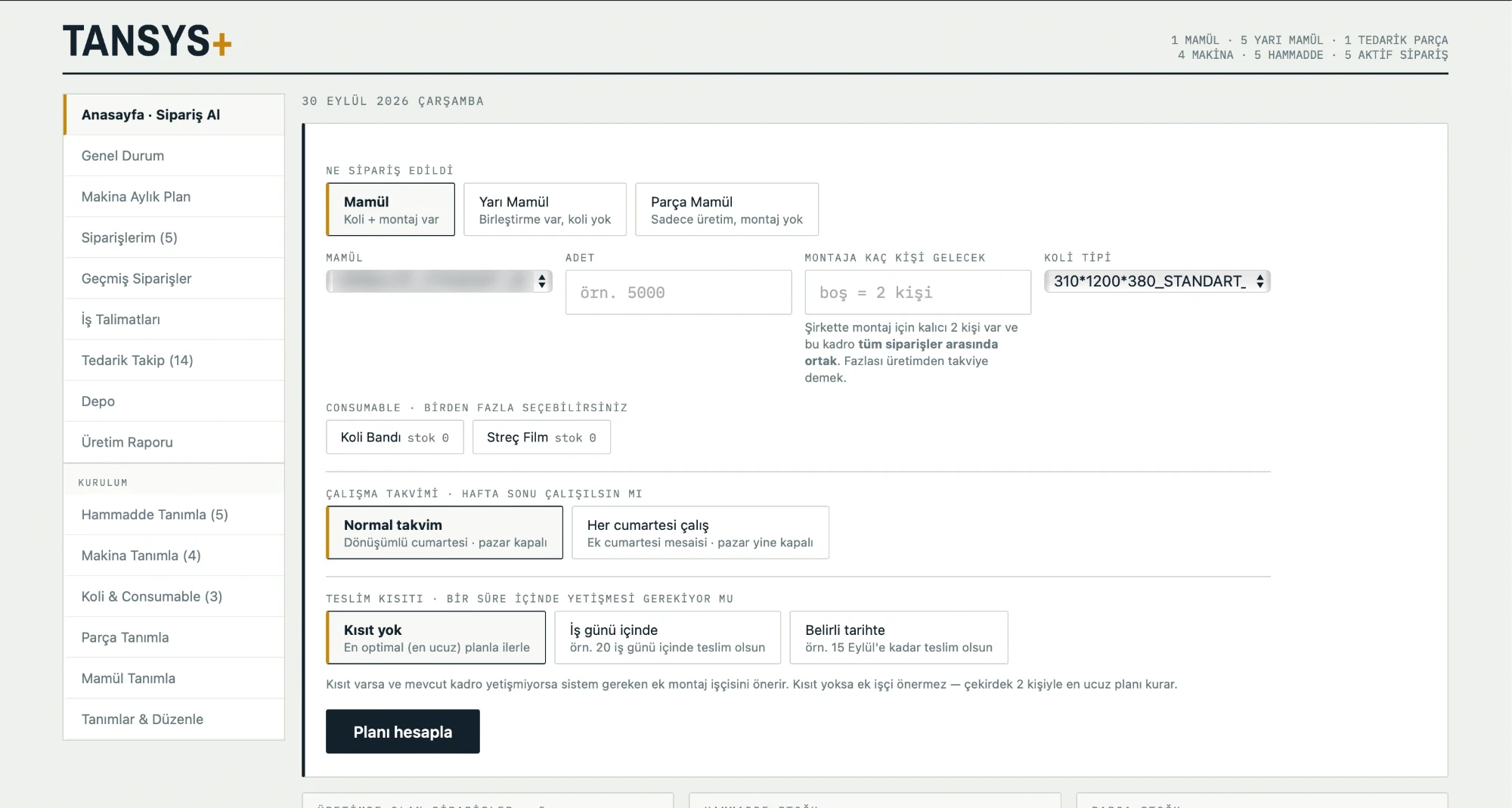Viewport: 1512px width, 808px height.
Task: Click the montaj kişi sayısı field
Action: (918, 293)
